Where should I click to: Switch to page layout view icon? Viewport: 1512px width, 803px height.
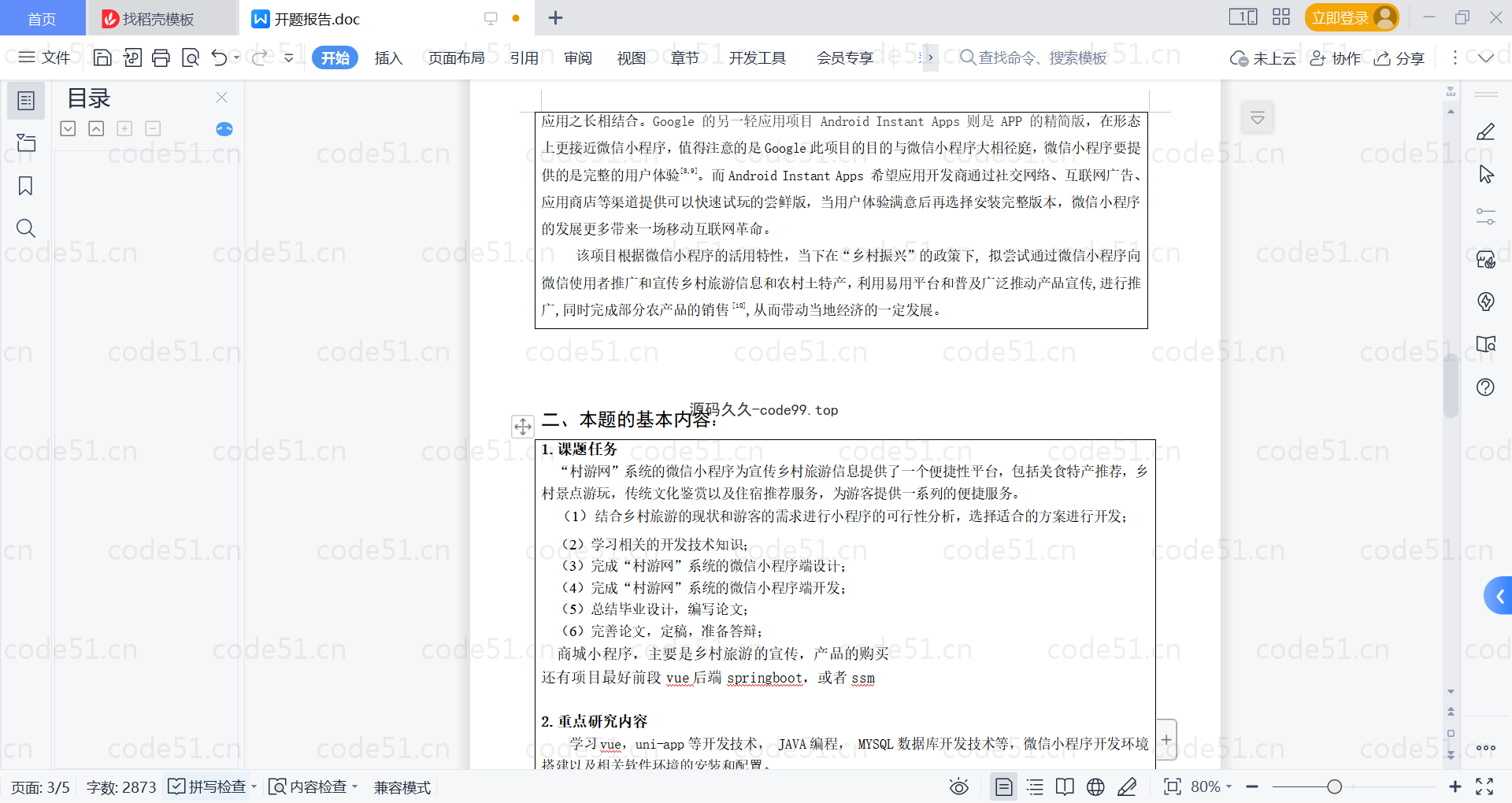[x=1003, y=786]
